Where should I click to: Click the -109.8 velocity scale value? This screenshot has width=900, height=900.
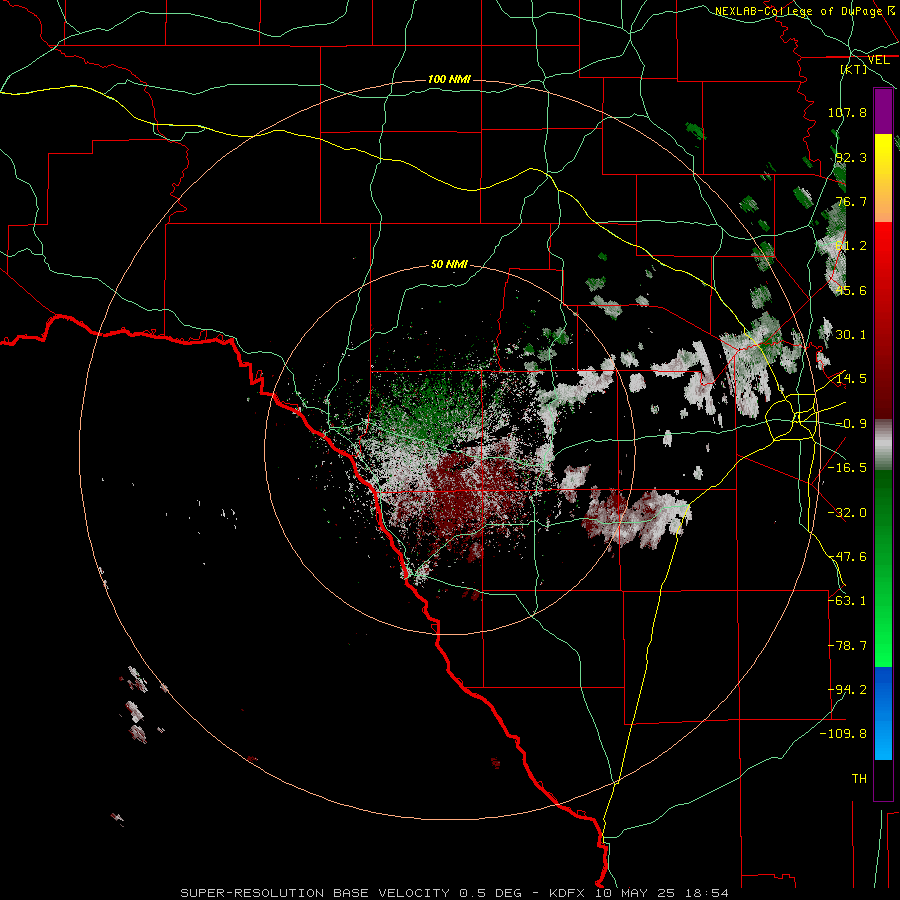tap(844, 734)
